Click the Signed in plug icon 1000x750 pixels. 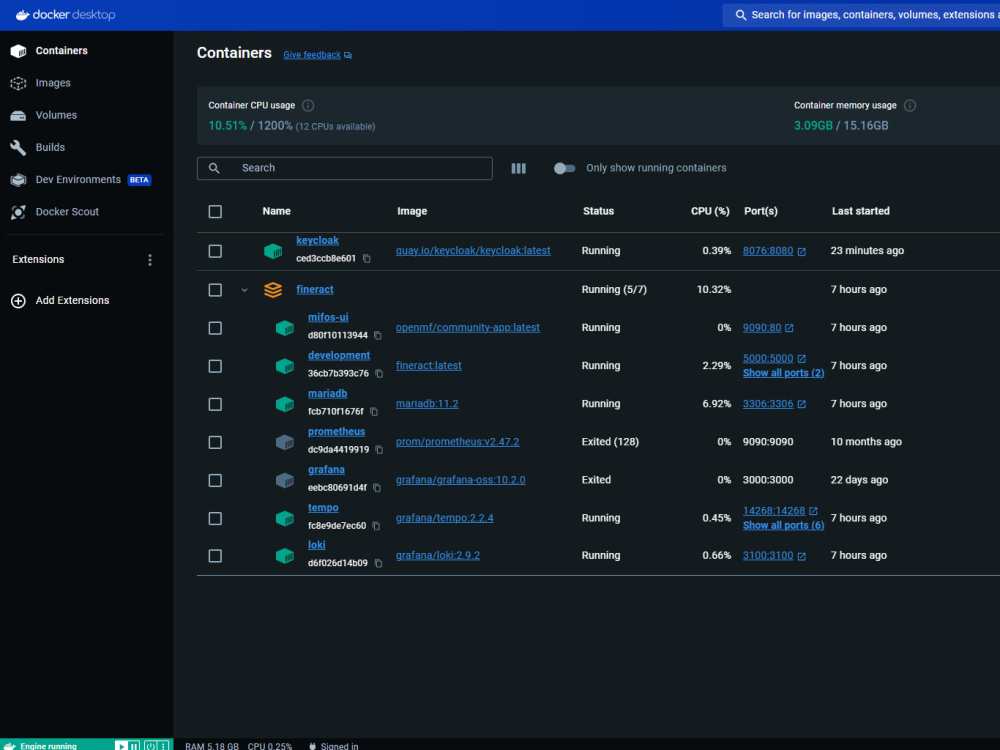tap(312, 746)
